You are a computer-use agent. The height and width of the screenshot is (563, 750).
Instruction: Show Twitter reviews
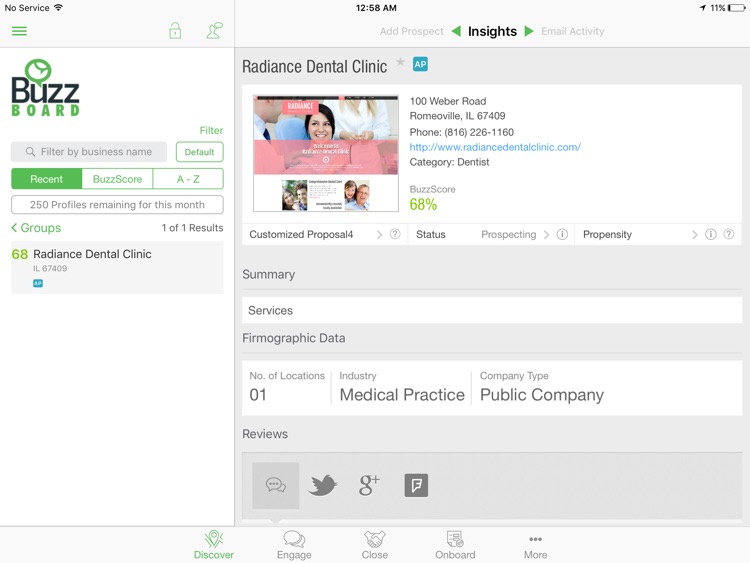click(322, 485)
